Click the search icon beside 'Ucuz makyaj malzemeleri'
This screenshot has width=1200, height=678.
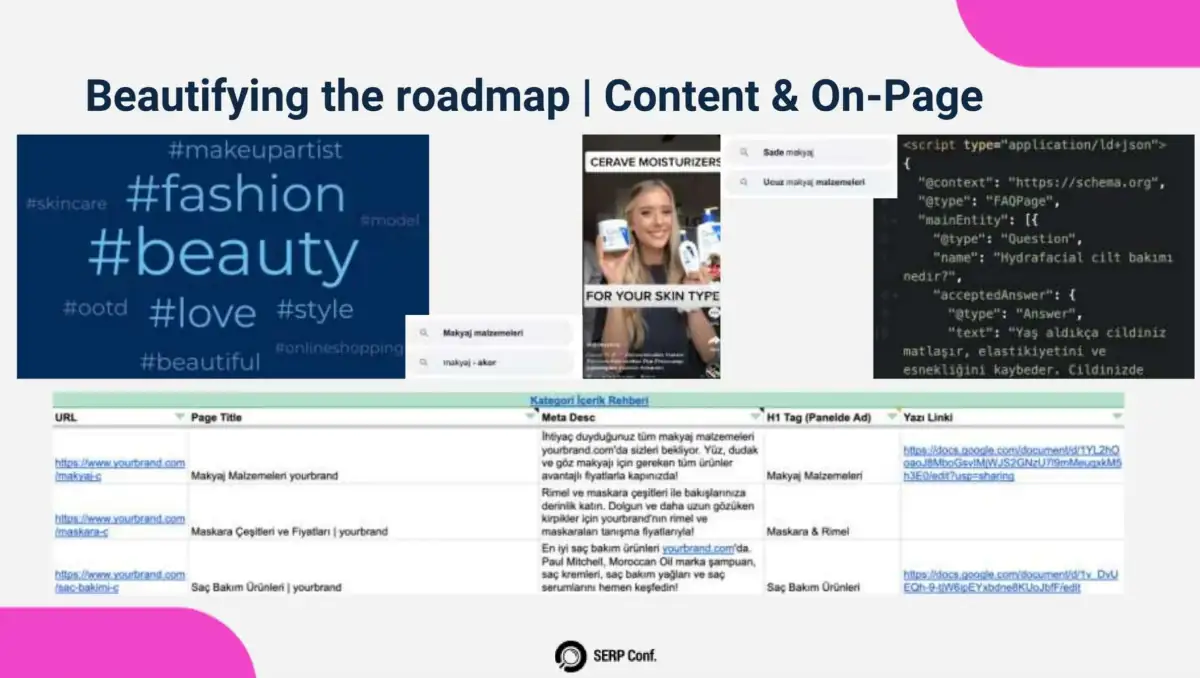tap(744, 182)
